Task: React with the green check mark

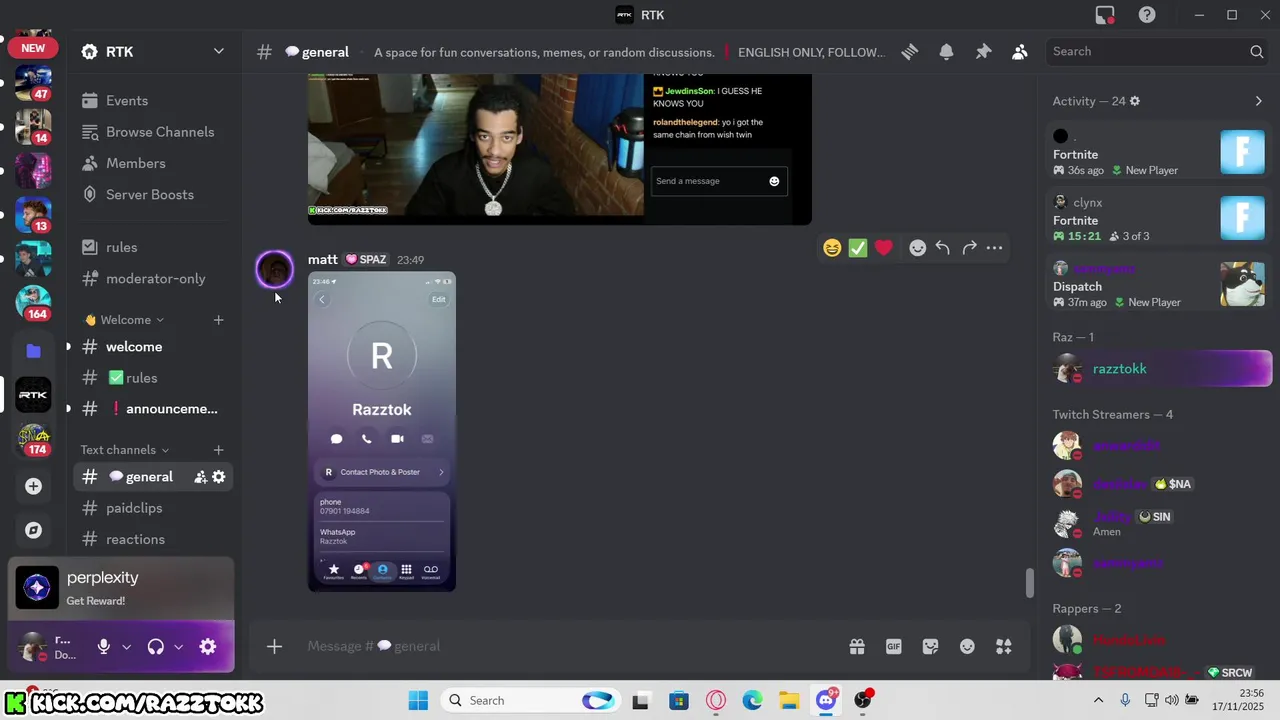Action: point(858,248)
